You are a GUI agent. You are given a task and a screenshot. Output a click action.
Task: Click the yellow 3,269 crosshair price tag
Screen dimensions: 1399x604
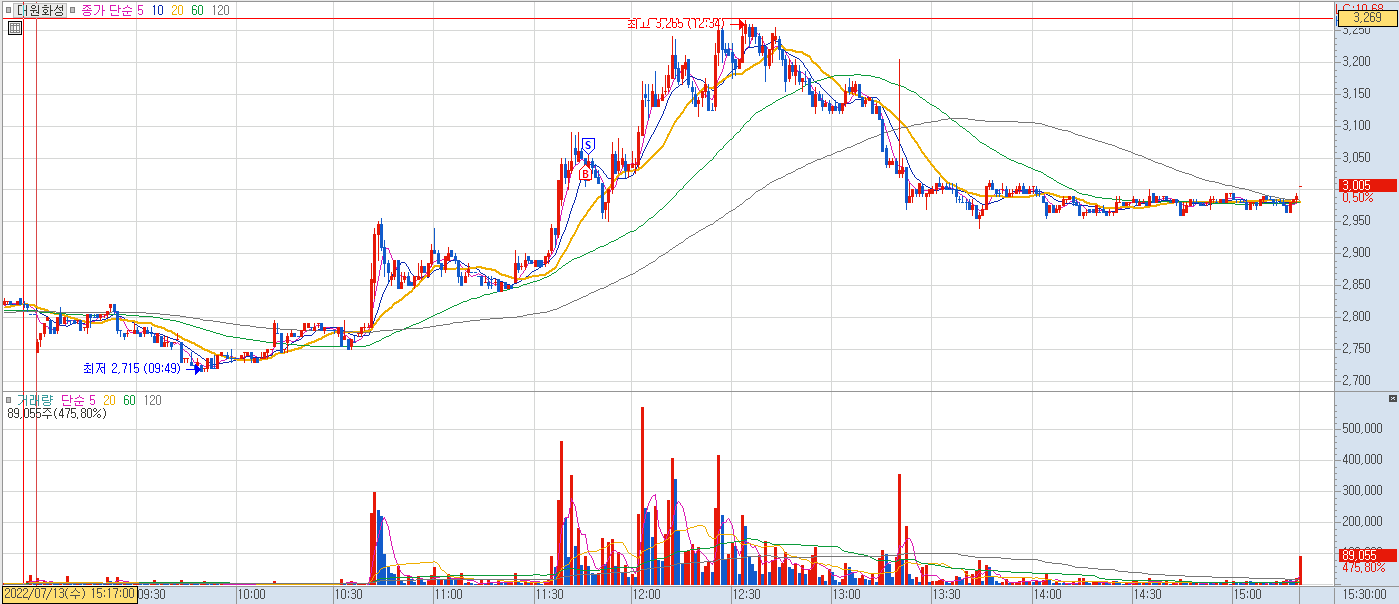point(1366,18)
